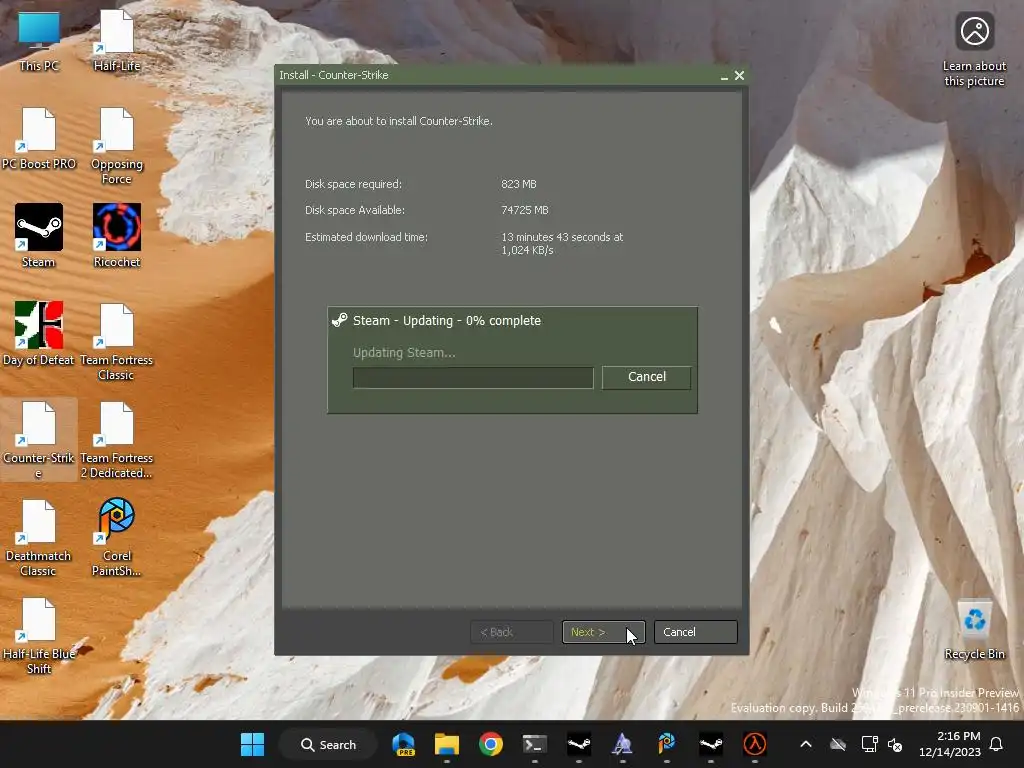Click the disabled Back button
This screenshot has height=768, width=1024.
coord(511,632)
